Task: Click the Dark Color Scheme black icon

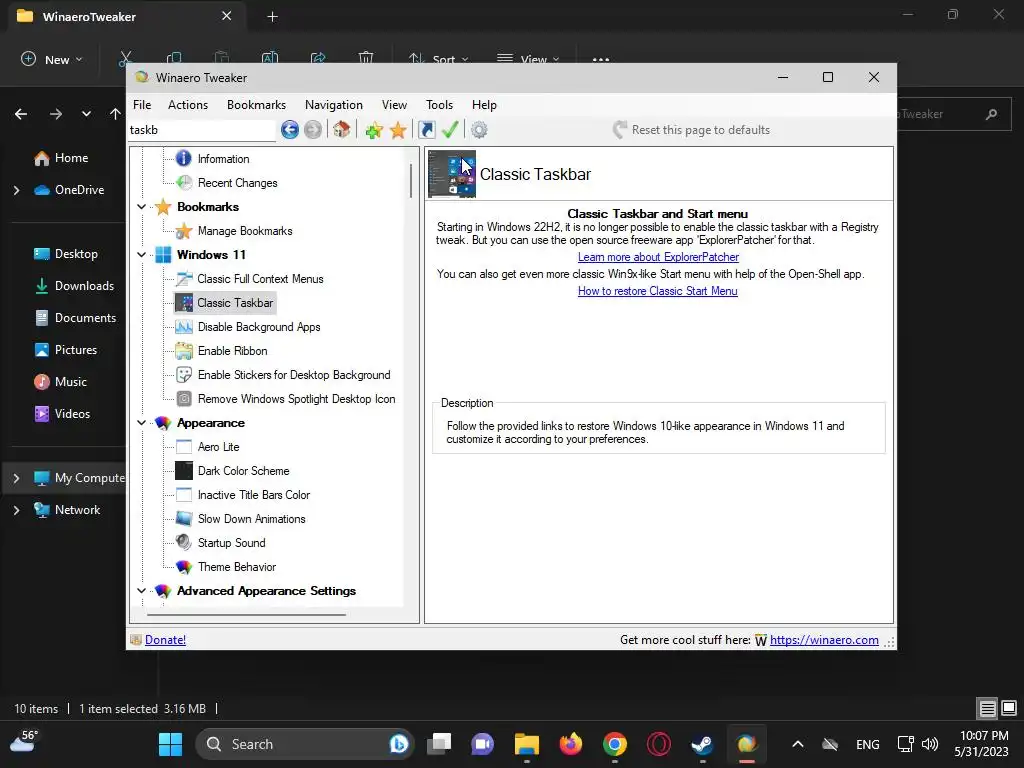Action: (x=184, y=471)
